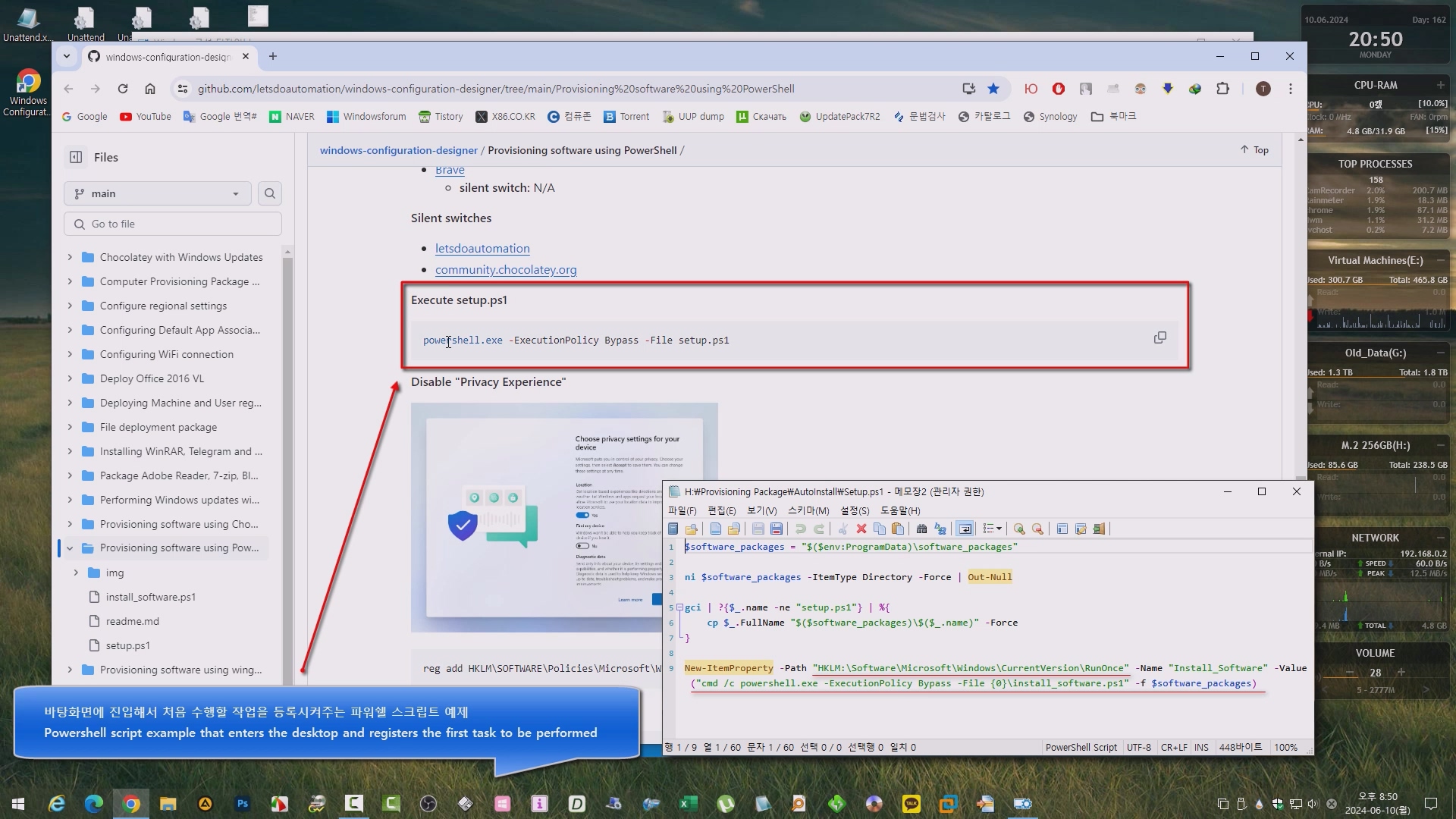Click the Undo arrow in Notepad2 toolbar
Image resolution: width=1456 pixels, height=819 pixels.
(800, 529)
